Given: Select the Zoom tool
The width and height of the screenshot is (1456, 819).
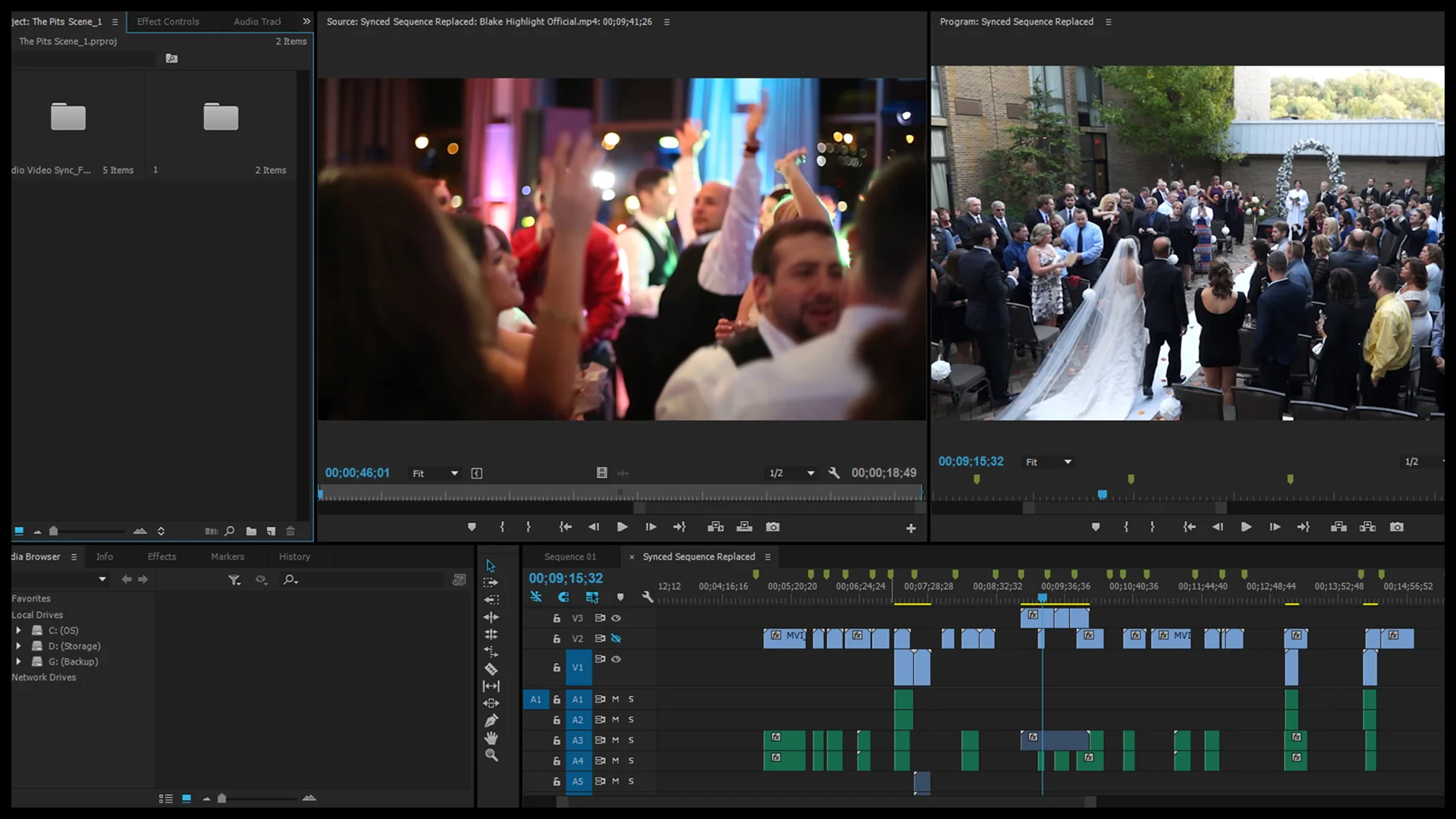Looking at the screenshot, I should point(491,755).
